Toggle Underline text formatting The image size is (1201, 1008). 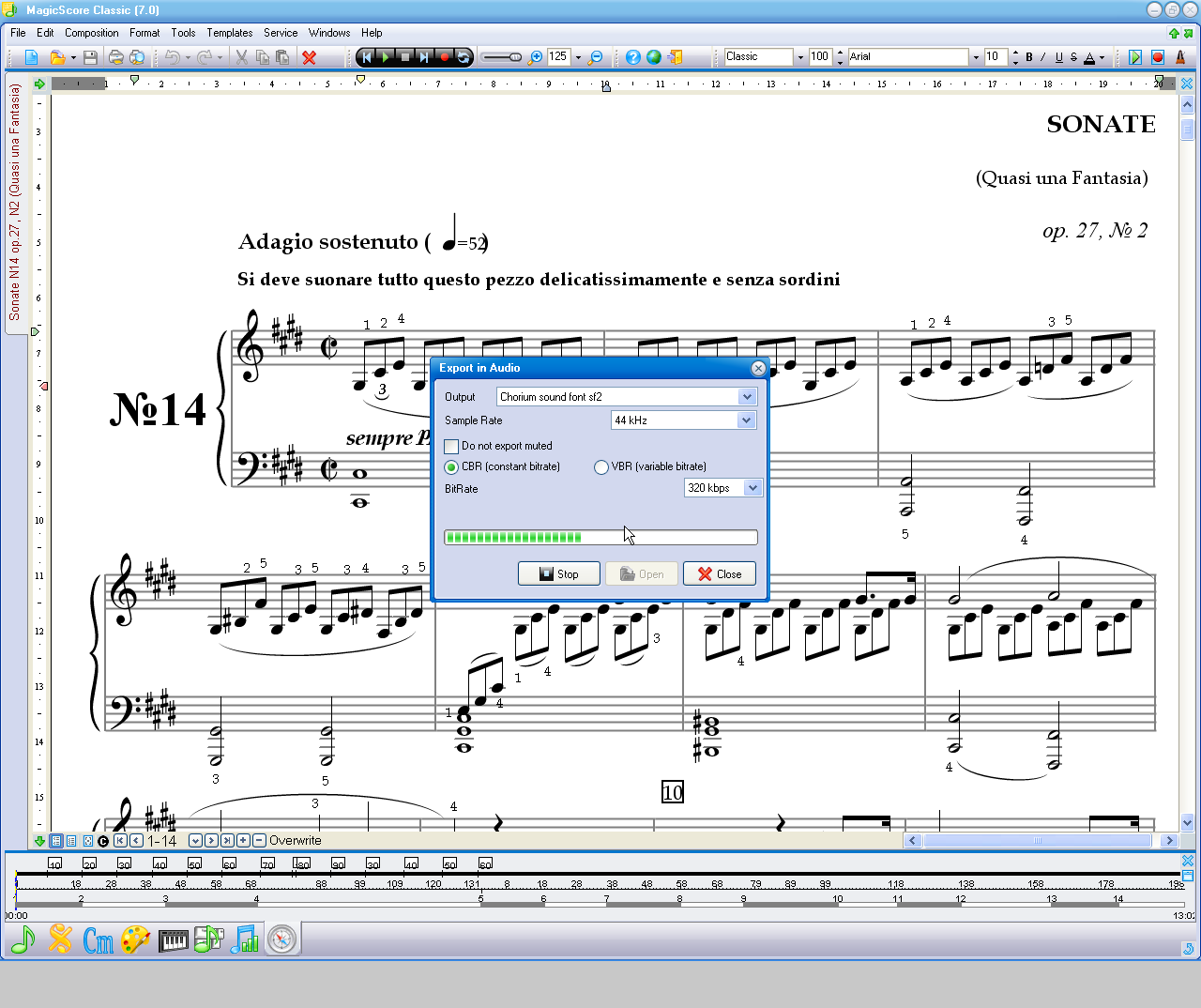click(1059, 57)
